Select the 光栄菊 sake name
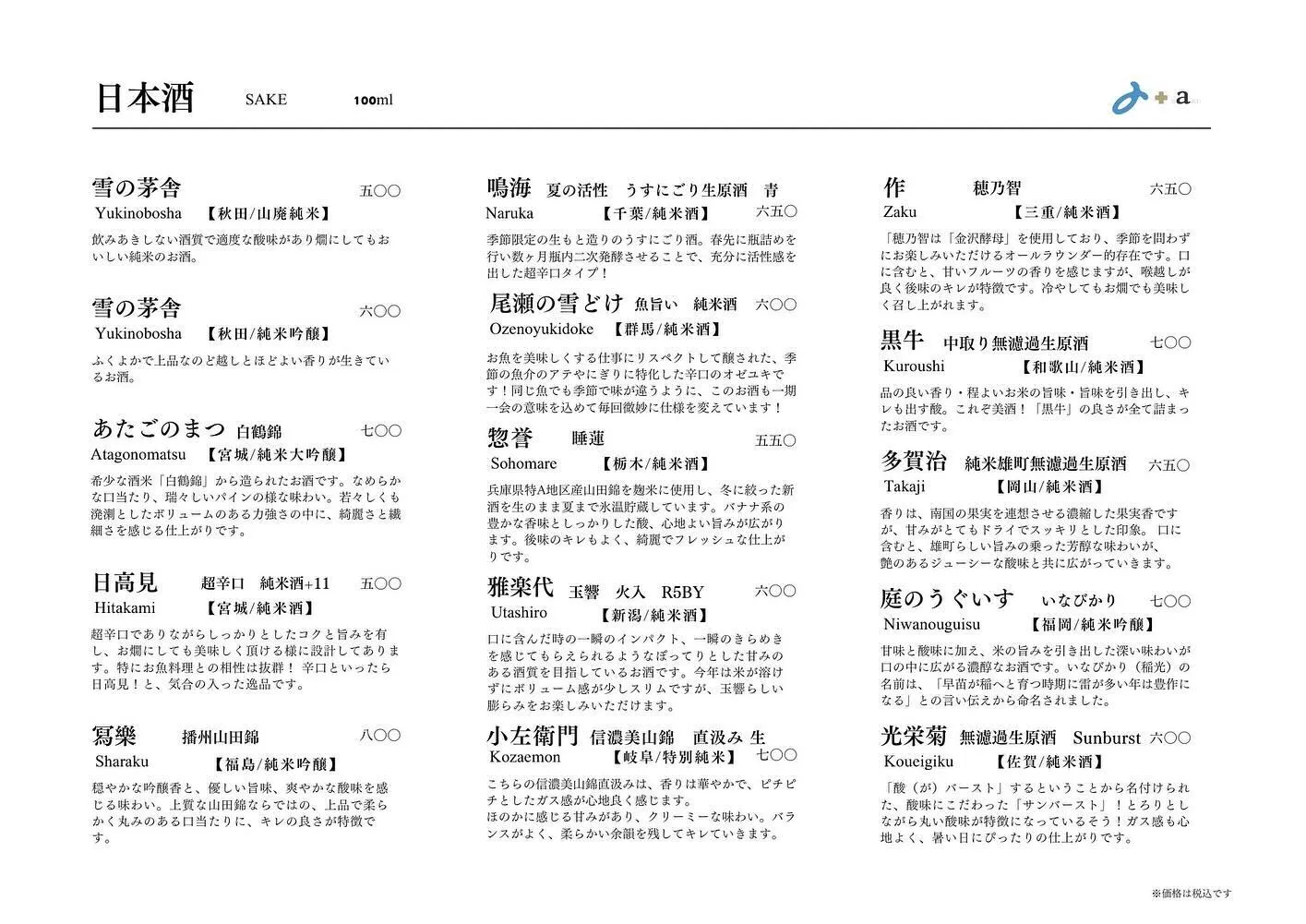Viewport: 1306px width, 924px height. click(914, 735)
